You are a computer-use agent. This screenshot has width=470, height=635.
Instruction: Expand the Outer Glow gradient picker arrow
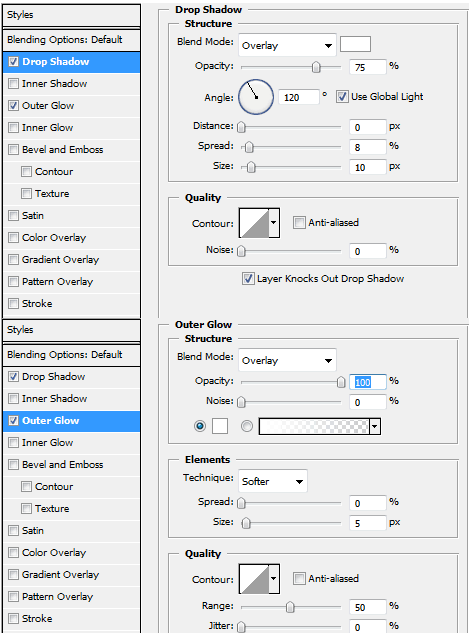point(375,426)
